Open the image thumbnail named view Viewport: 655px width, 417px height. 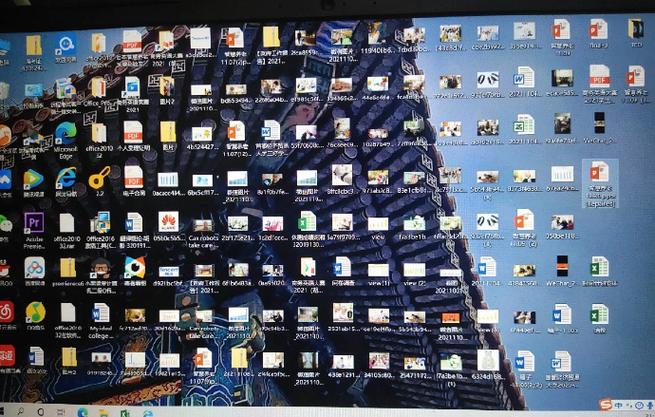378,224
